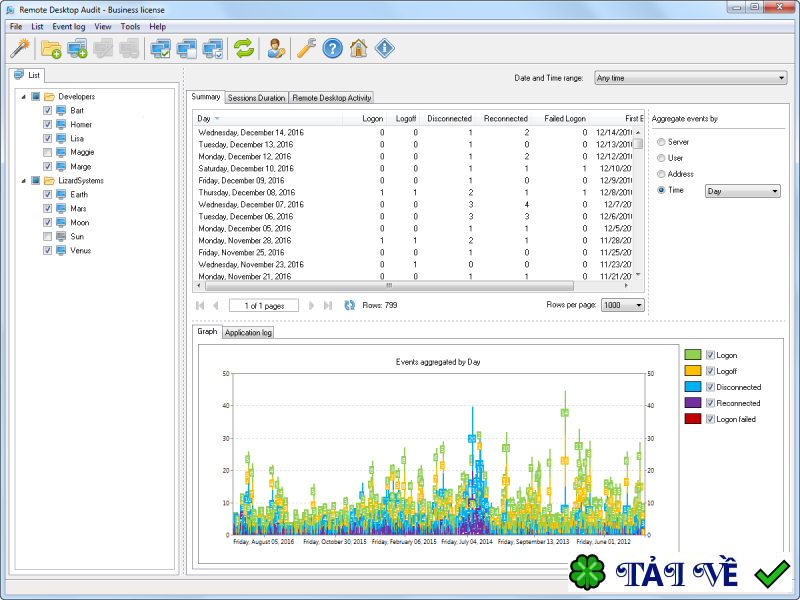The image size is (800, 600).
Task: Switch to the Application log tab
Action: 248,332
